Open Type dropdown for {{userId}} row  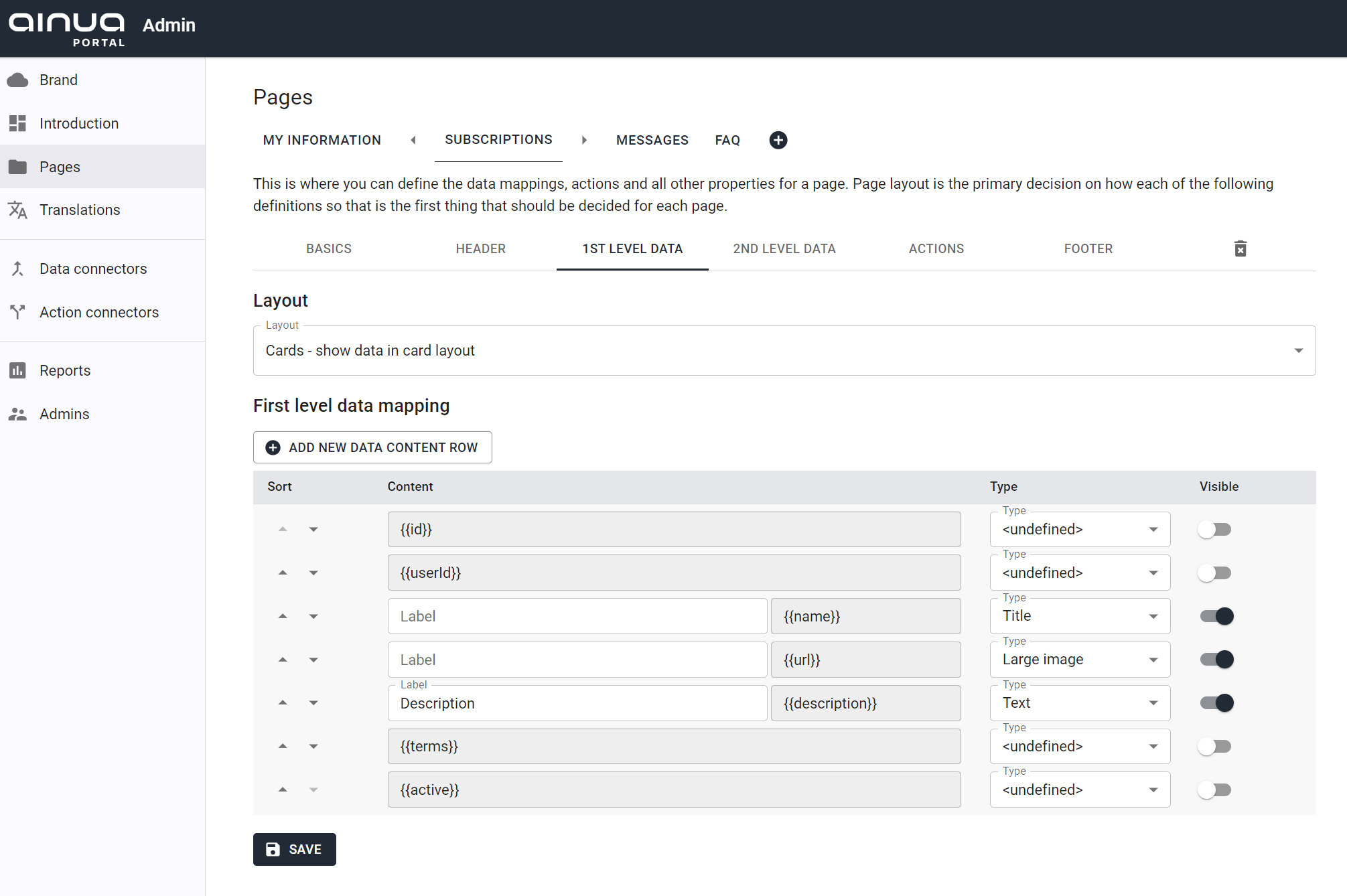tap(1080, 573)
